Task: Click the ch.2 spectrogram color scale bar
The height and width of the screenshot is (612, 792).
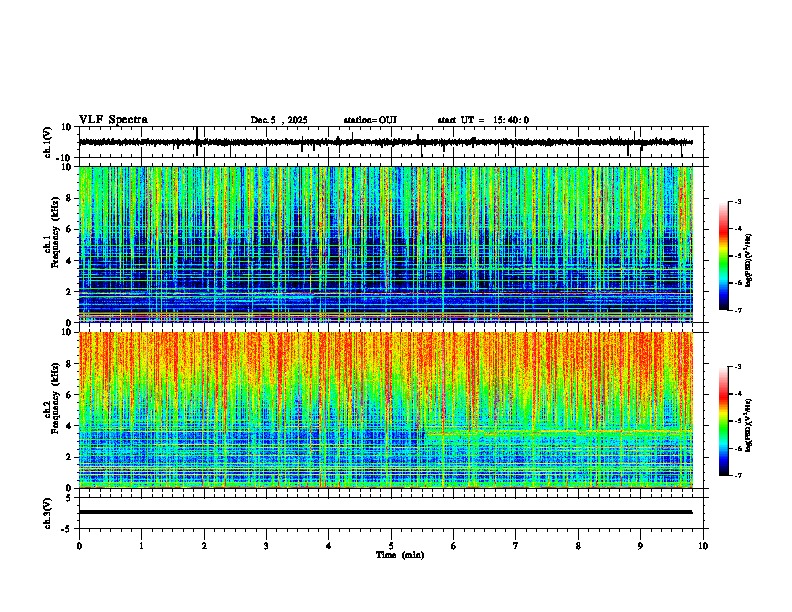Action: (723, 421)
